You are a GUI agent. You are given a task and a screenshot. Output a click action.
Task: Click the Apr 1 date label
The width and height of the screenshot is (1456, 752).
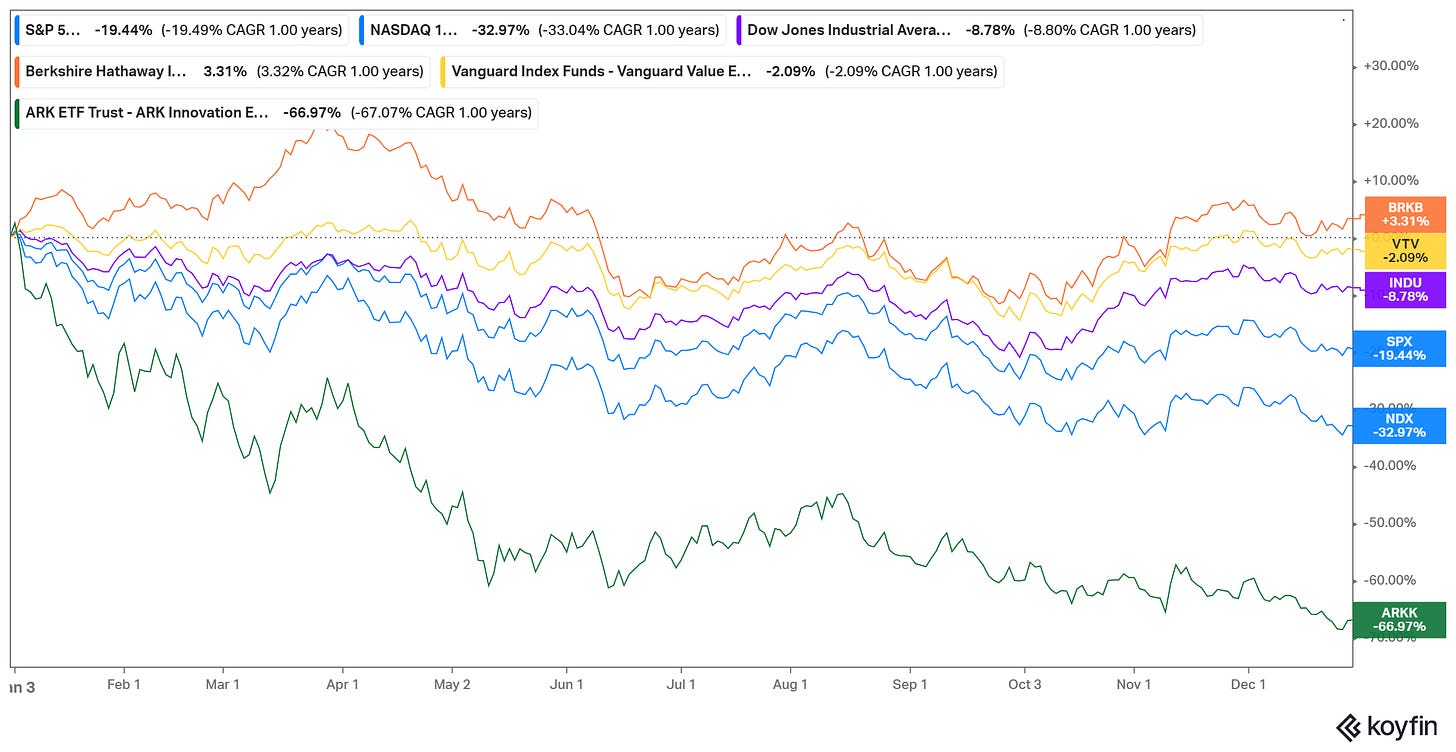tap(343, 685)
